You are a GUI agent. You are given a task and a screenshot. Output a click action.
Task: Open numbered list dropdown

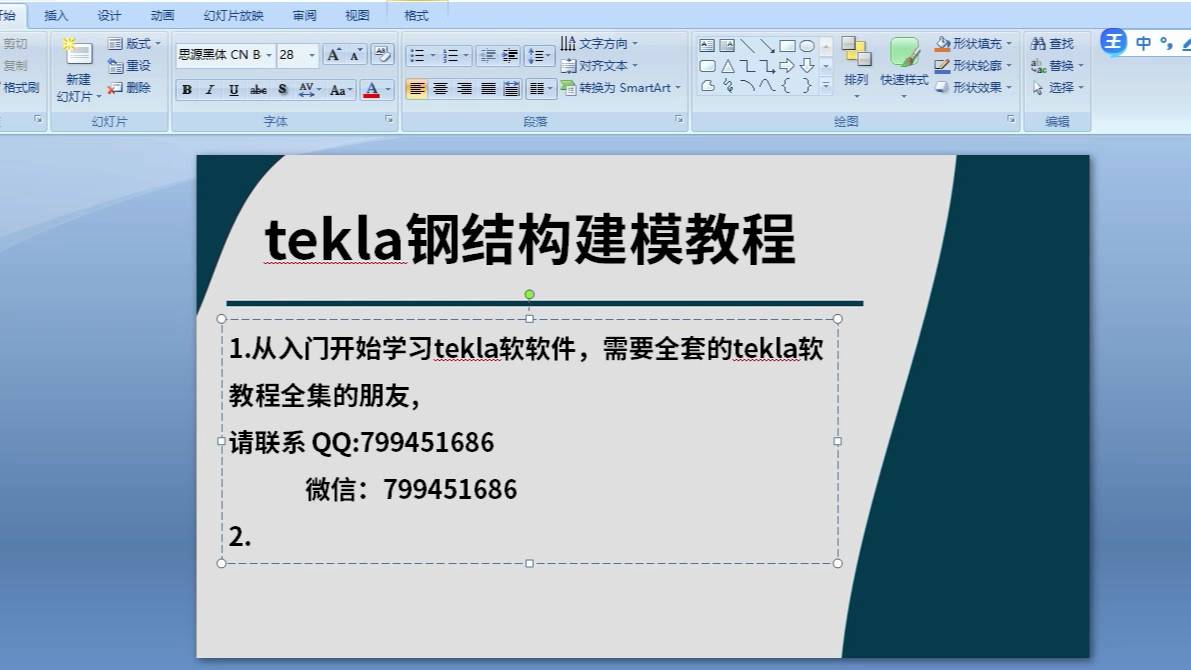pos(466,55)
